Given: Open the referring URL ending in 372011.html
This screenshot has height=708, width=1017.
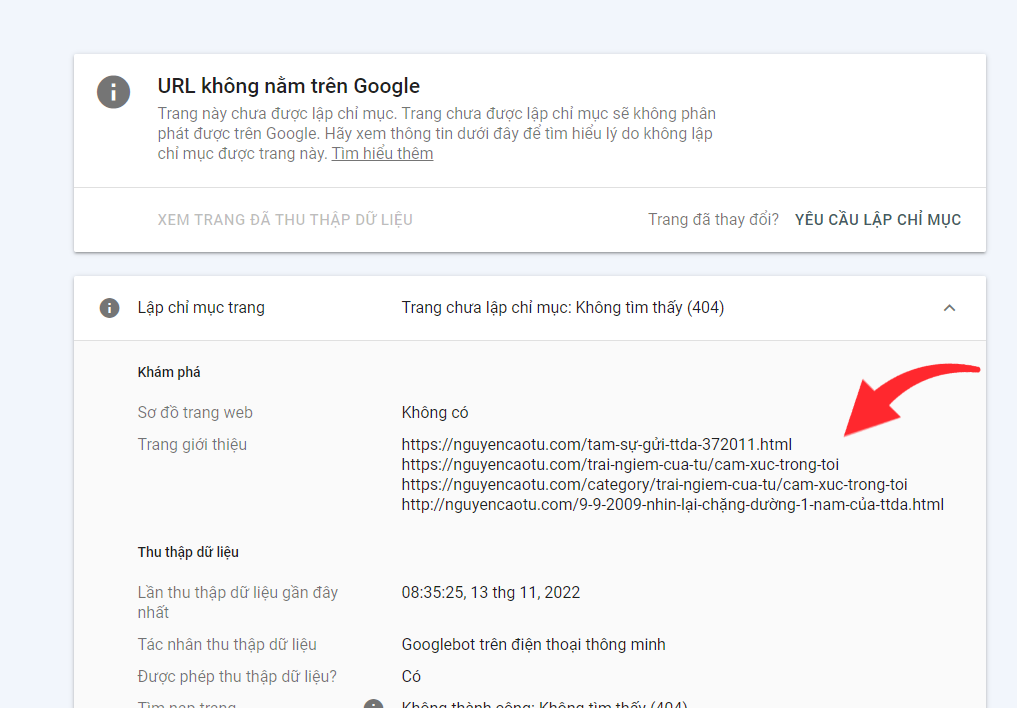Looking at the screenshot, I should tap(594, 445).
